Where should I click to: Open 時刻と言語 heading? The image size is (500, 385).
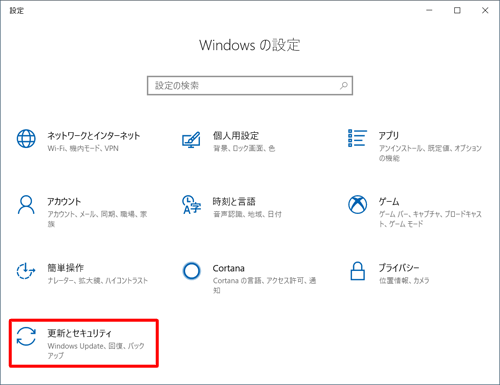coord(234,202)
